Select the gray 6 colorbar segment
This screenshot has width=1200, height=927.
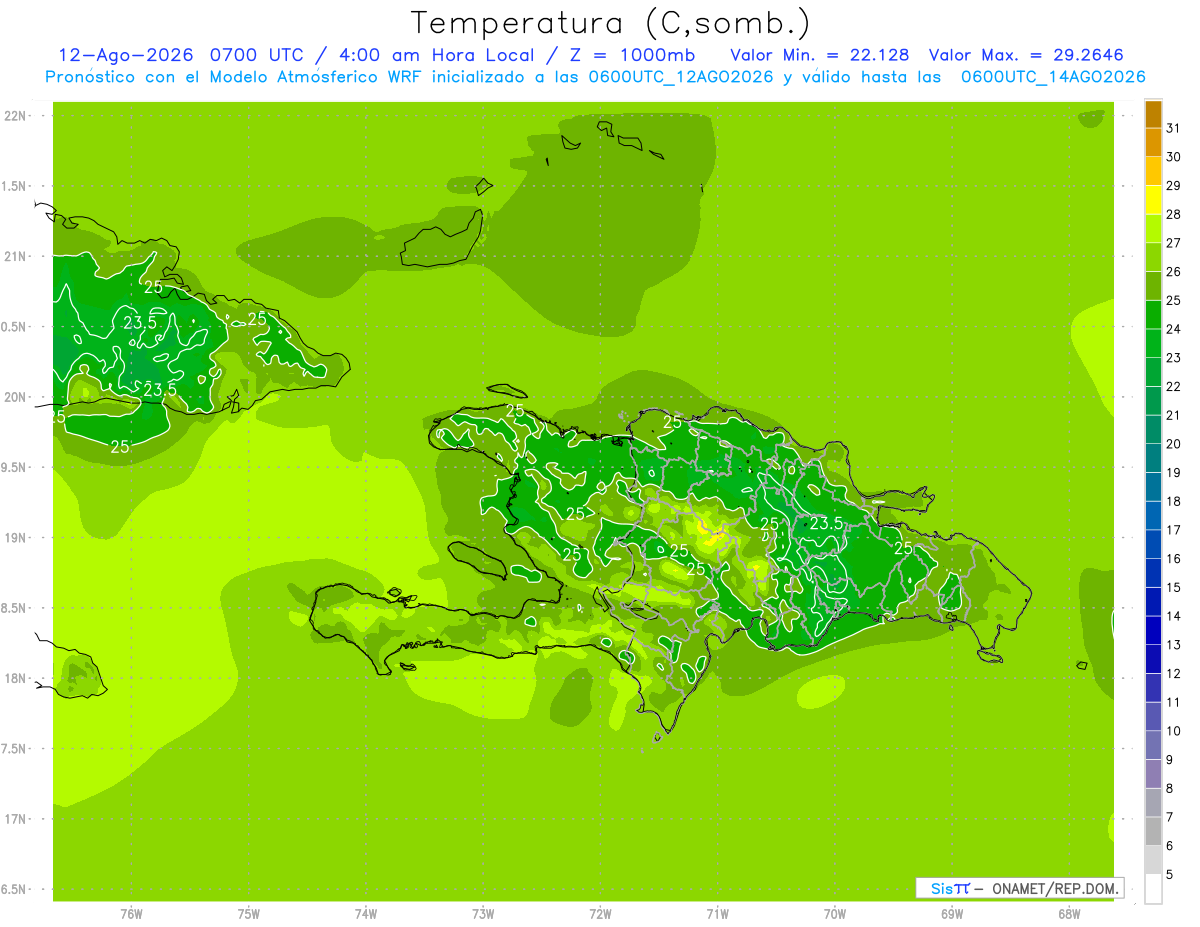pos(1153,831)
